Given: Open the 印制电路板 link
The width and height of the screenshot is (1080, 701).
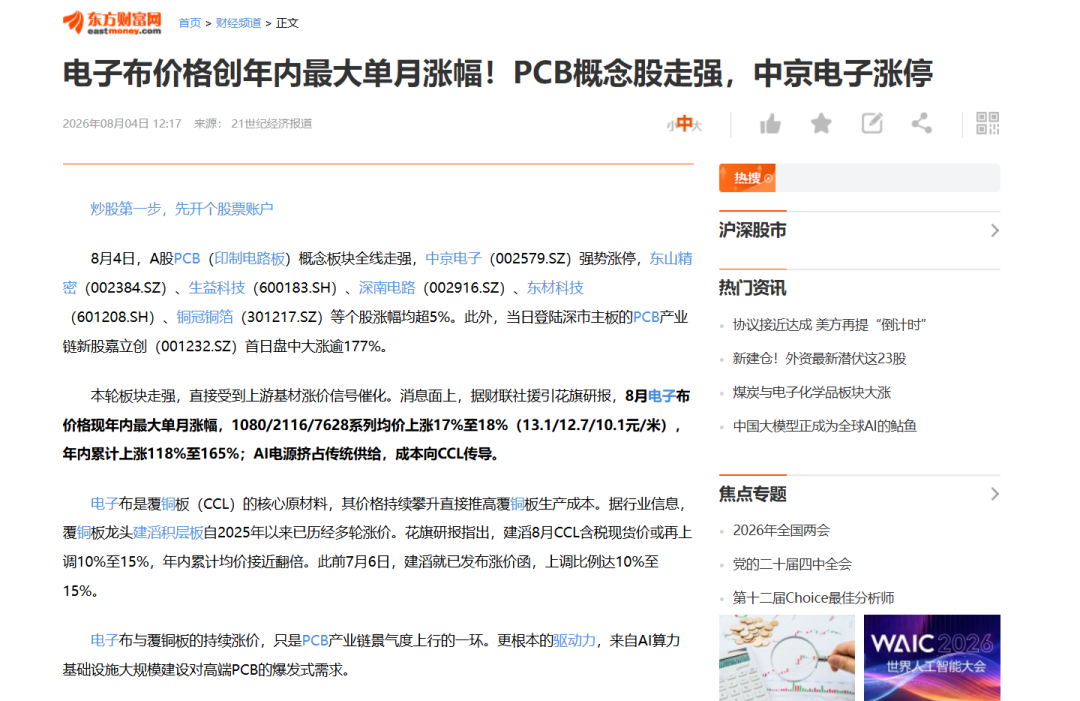Looking at the screenshot, I should (x=249, y=258).
